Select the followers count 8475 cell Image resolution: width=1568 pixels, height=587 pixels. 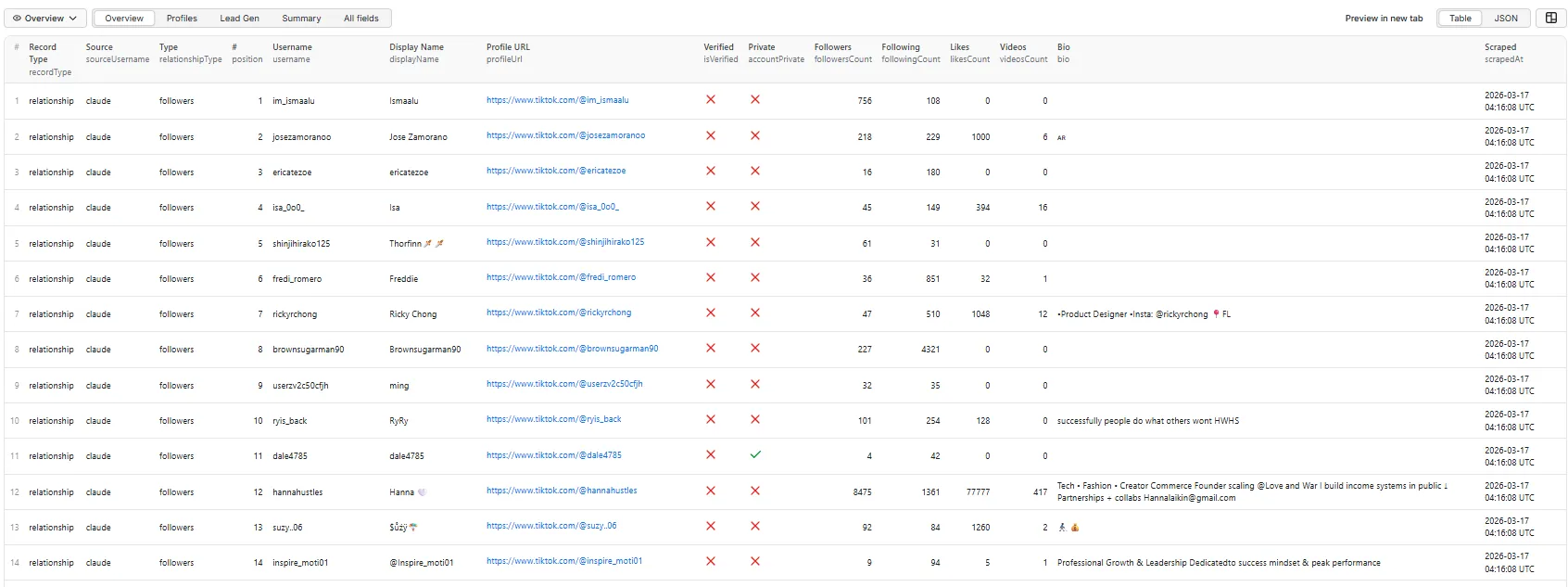pos(862,492)
